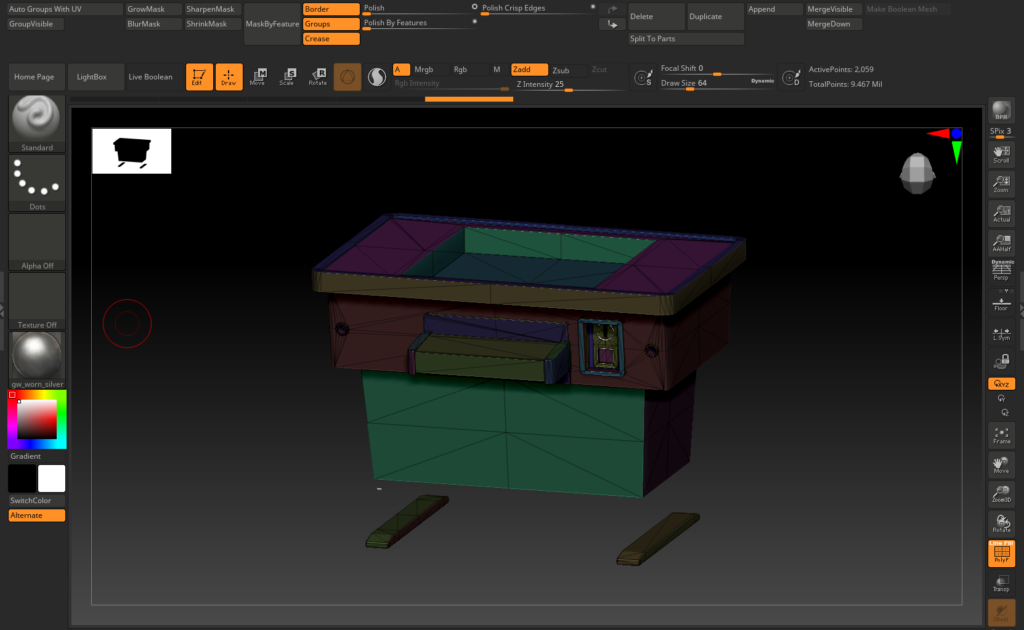Click the Split To Parts button
1024x630 pixels.
coord(685,39)
